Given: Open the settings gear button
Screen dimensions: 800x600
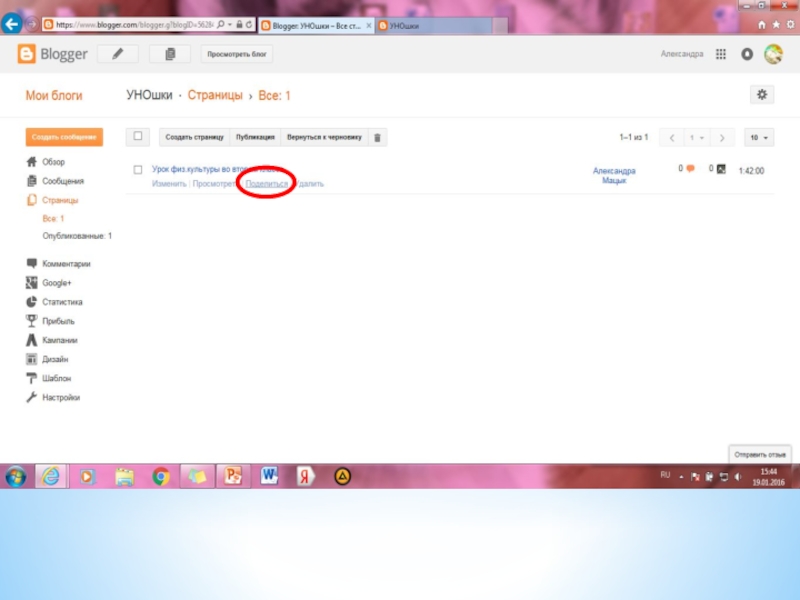Looking at the screenshot, I should point(762,94).
